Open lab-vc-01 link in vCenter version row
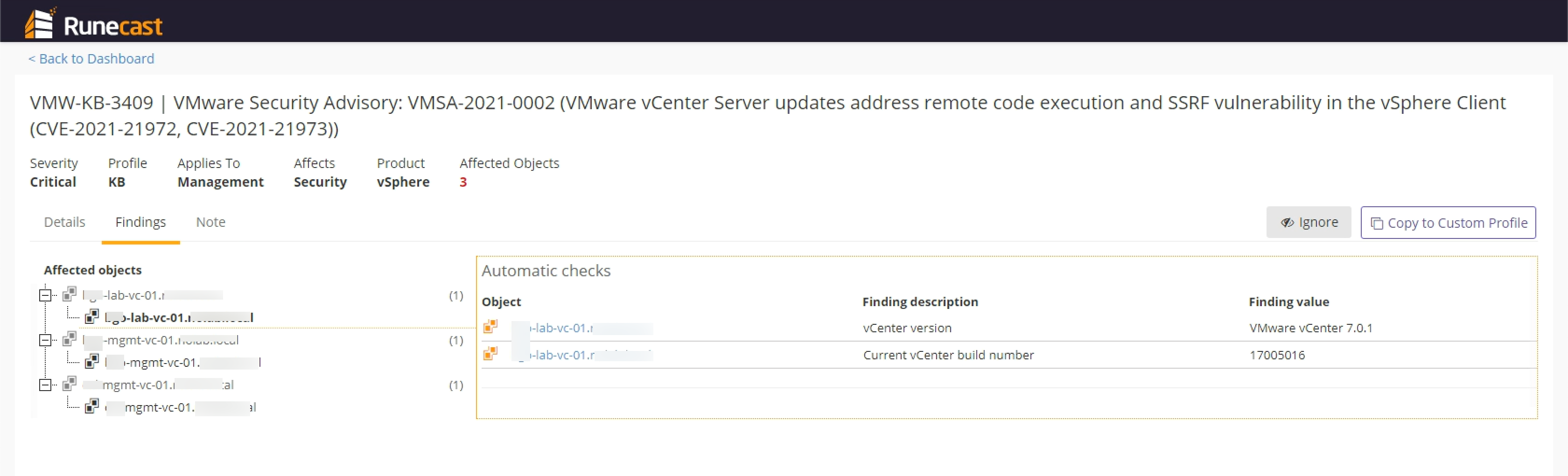 582,328
